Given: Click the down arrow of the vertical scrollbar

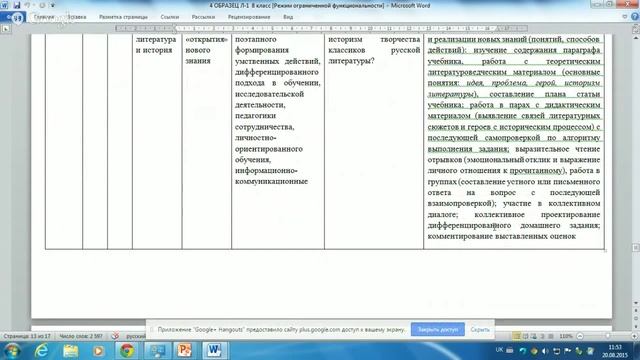Looking at the screenshot, I should 636,303.
